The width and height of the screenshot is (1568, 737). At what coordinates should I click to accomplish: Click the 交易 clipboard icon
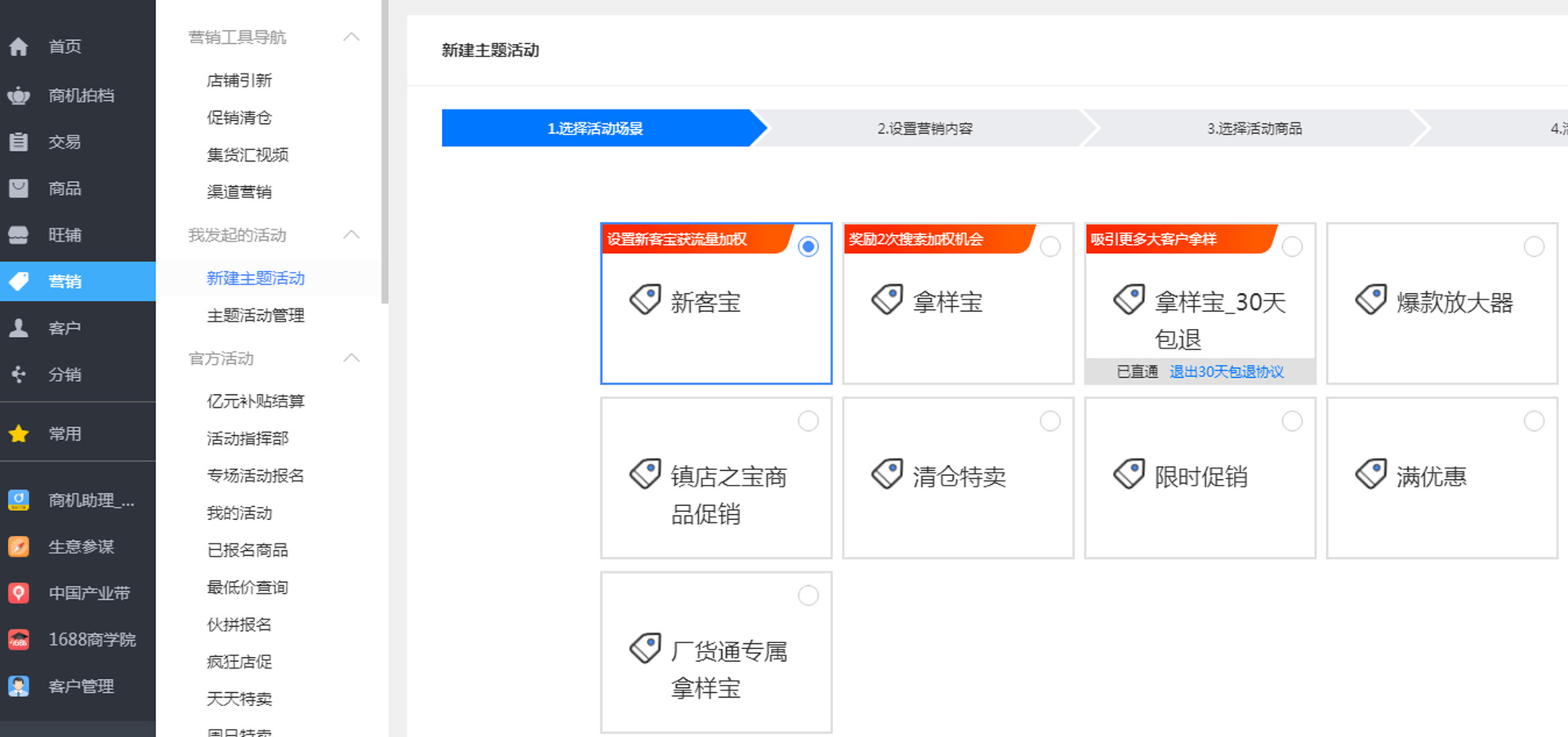tap(19, 142)
